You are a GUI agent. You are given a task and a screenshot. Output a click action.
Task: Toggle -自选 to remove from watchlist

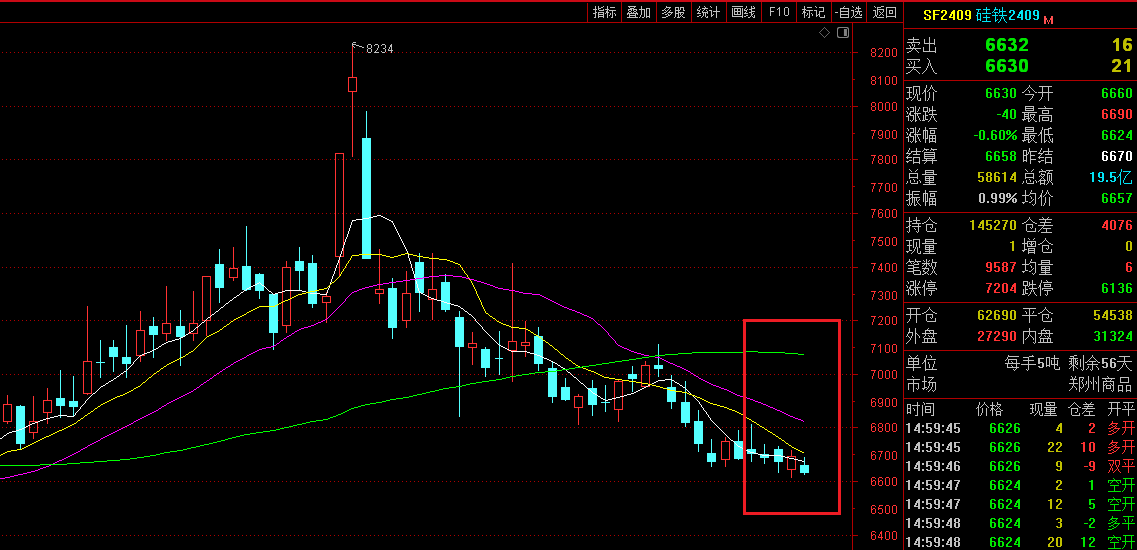(x=848, y=13)
